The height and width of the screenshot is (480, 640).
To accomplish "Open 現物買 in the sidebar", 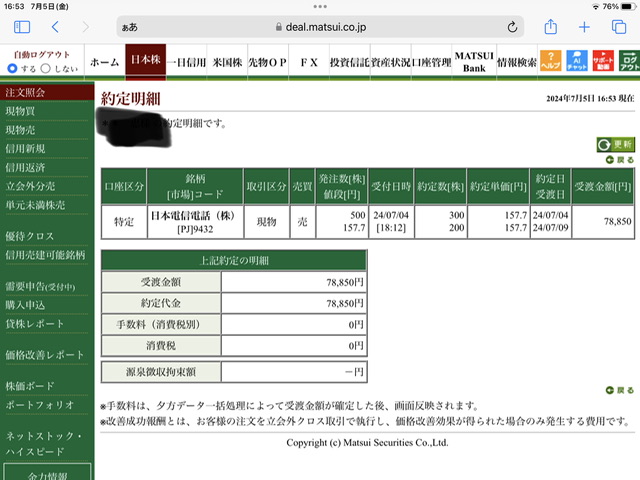I will (x=20, y=111).
